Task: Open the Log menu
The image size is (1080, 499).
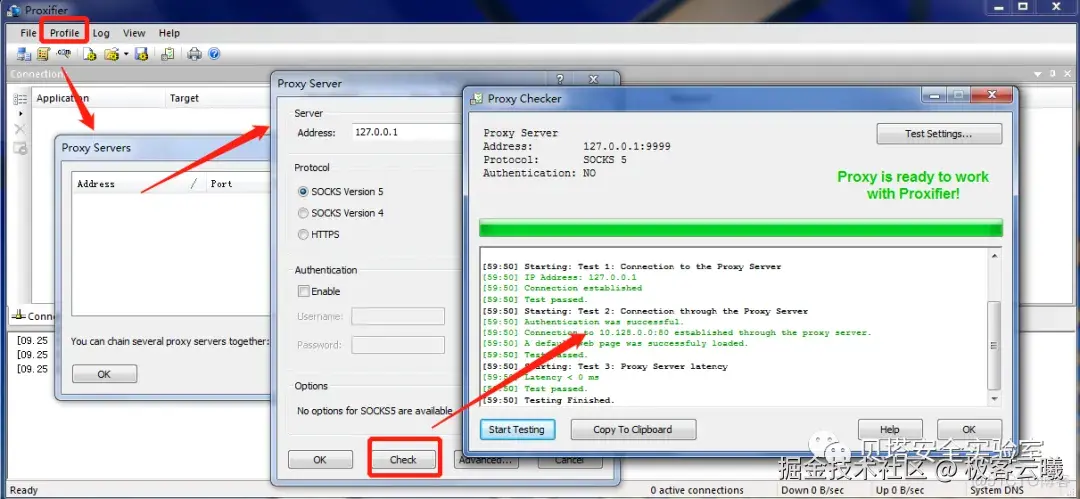Action: pyautogui.click(x=101, y=33)
